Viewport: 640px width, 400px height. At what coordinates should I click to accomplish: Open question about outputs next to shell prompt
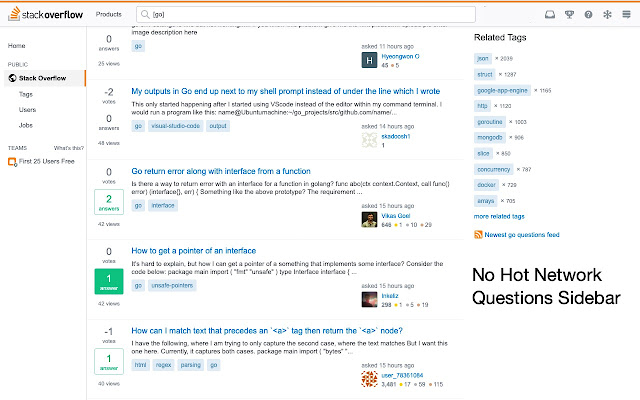click(286, 91)
